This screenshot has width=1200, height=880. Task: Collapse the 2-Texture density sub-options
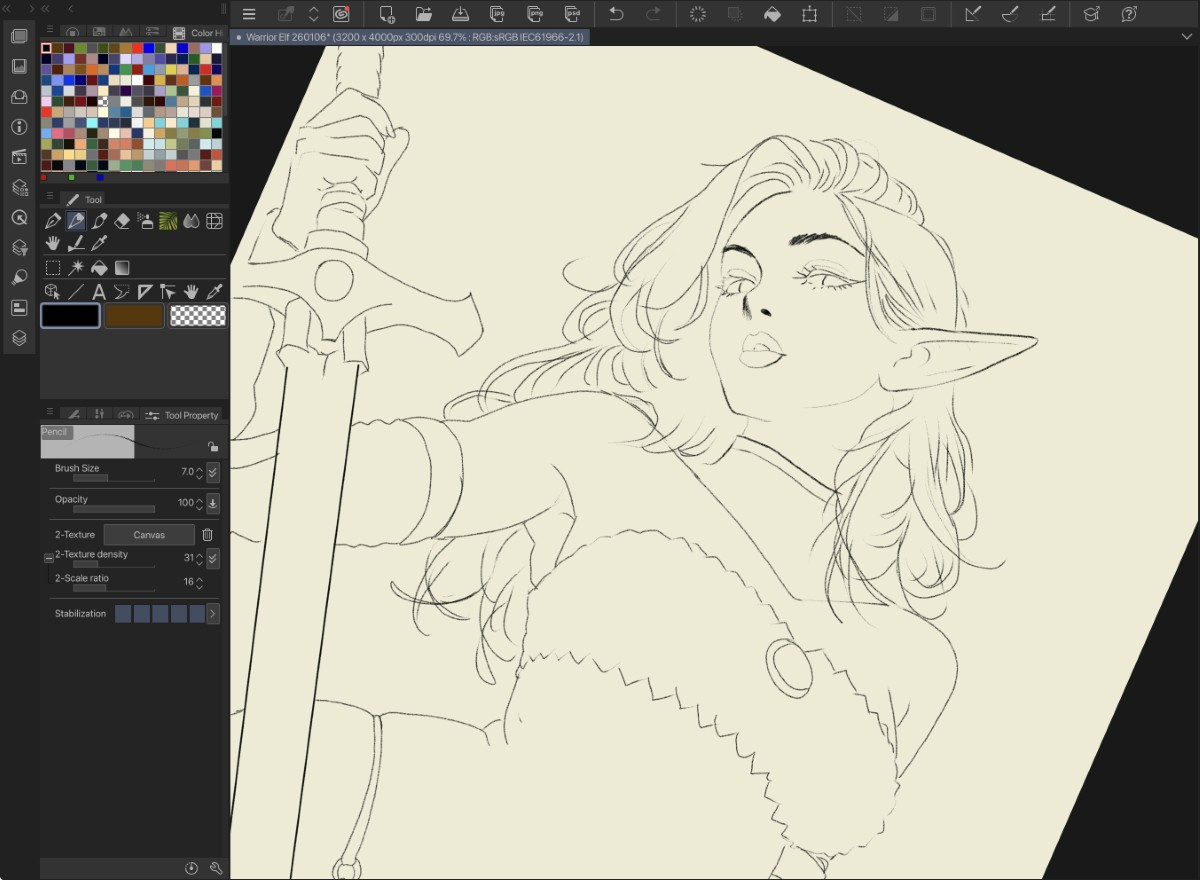point(49,558)
